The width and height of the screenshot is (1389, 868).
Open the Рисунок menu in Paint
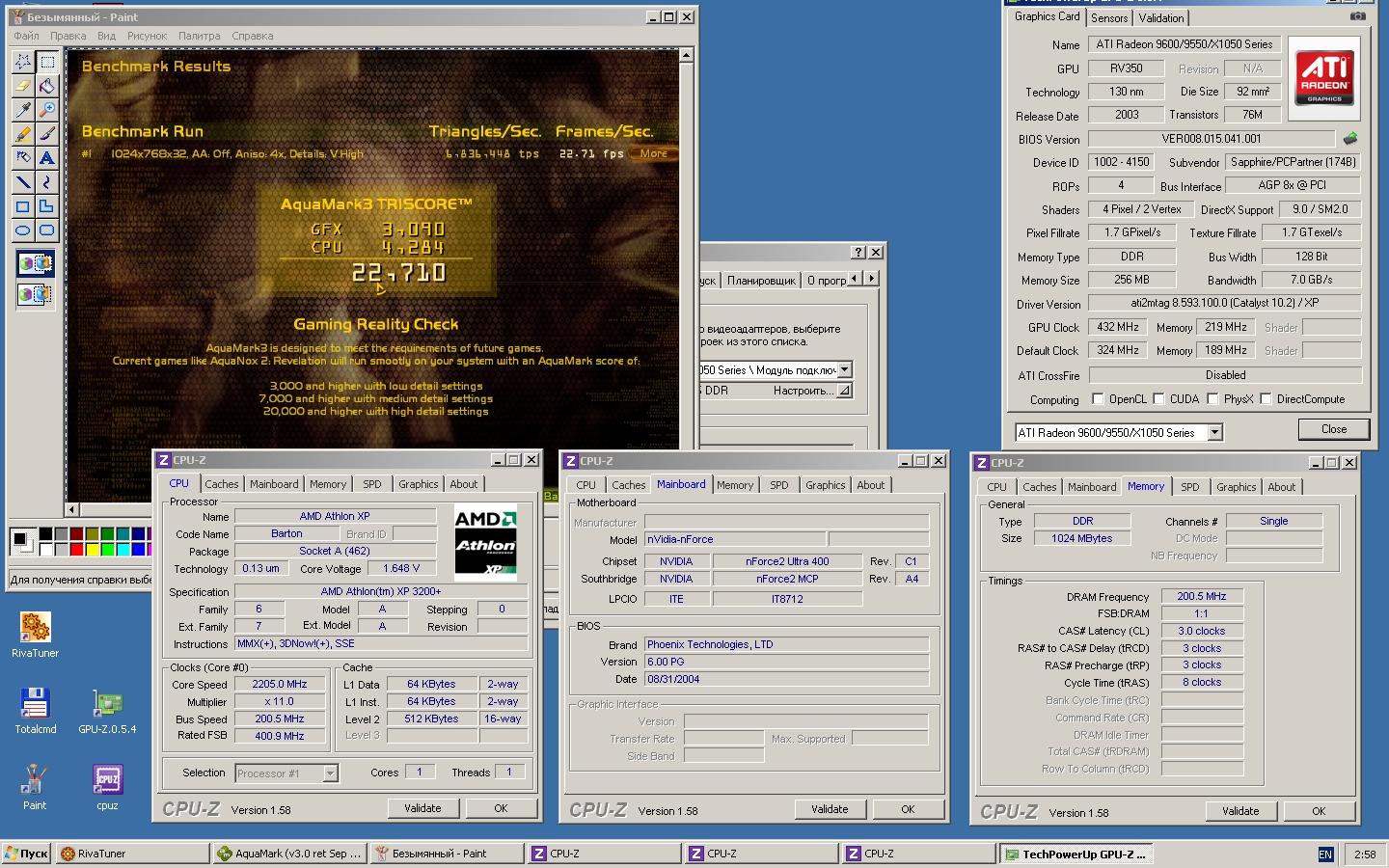[x=147, y=36]
